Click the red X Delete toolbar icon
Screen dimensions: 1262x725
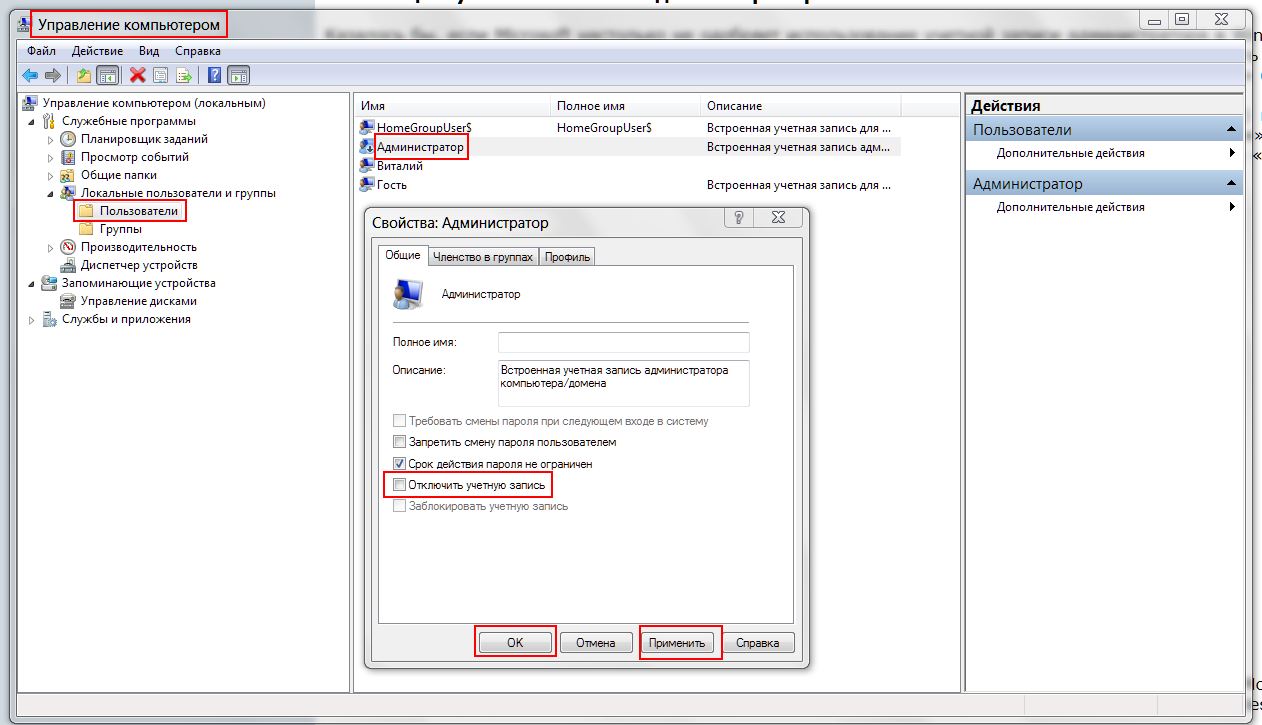coord(138,75)
